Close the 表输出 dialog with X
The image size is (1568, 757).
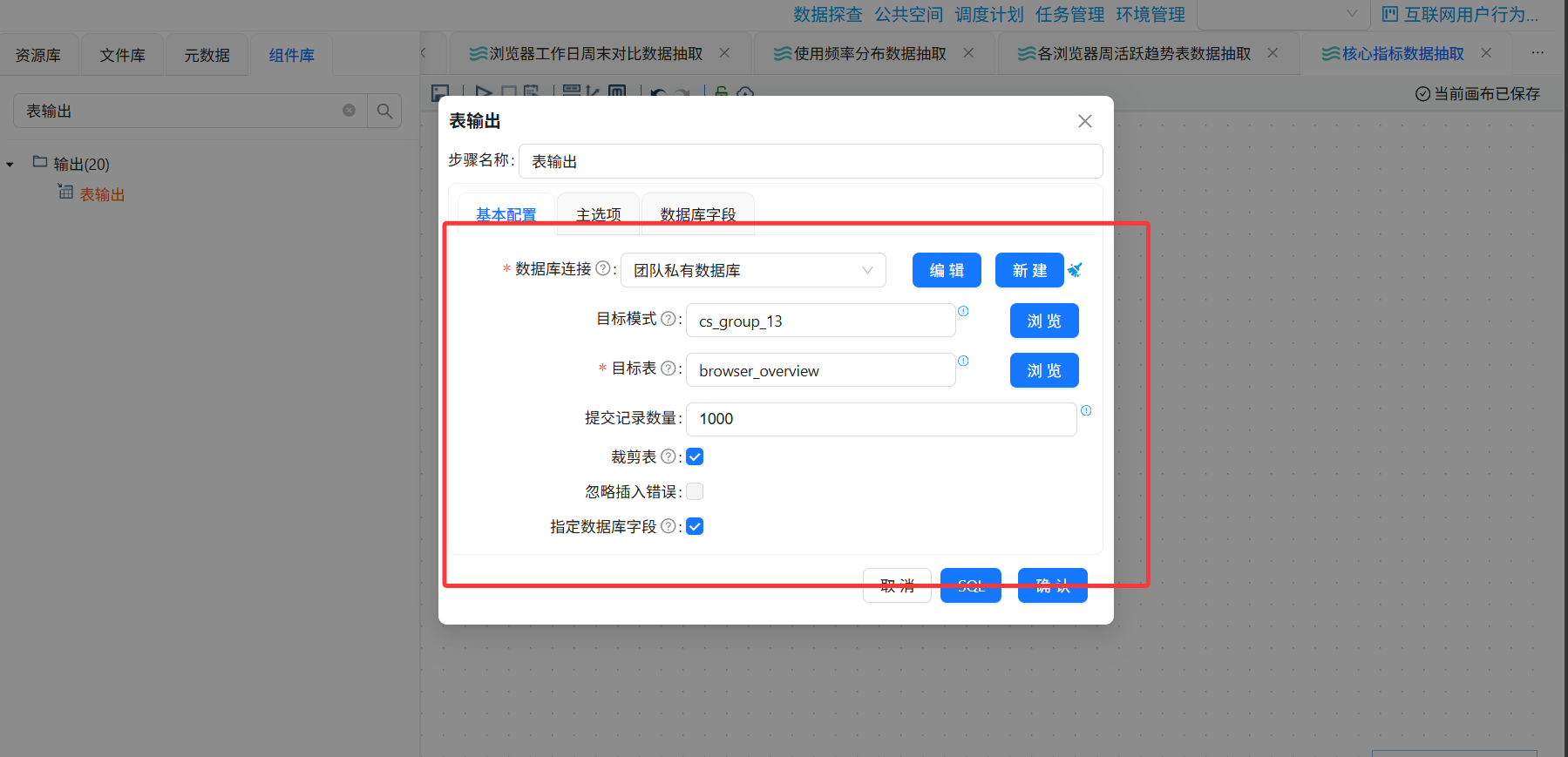coord(1085,121)
